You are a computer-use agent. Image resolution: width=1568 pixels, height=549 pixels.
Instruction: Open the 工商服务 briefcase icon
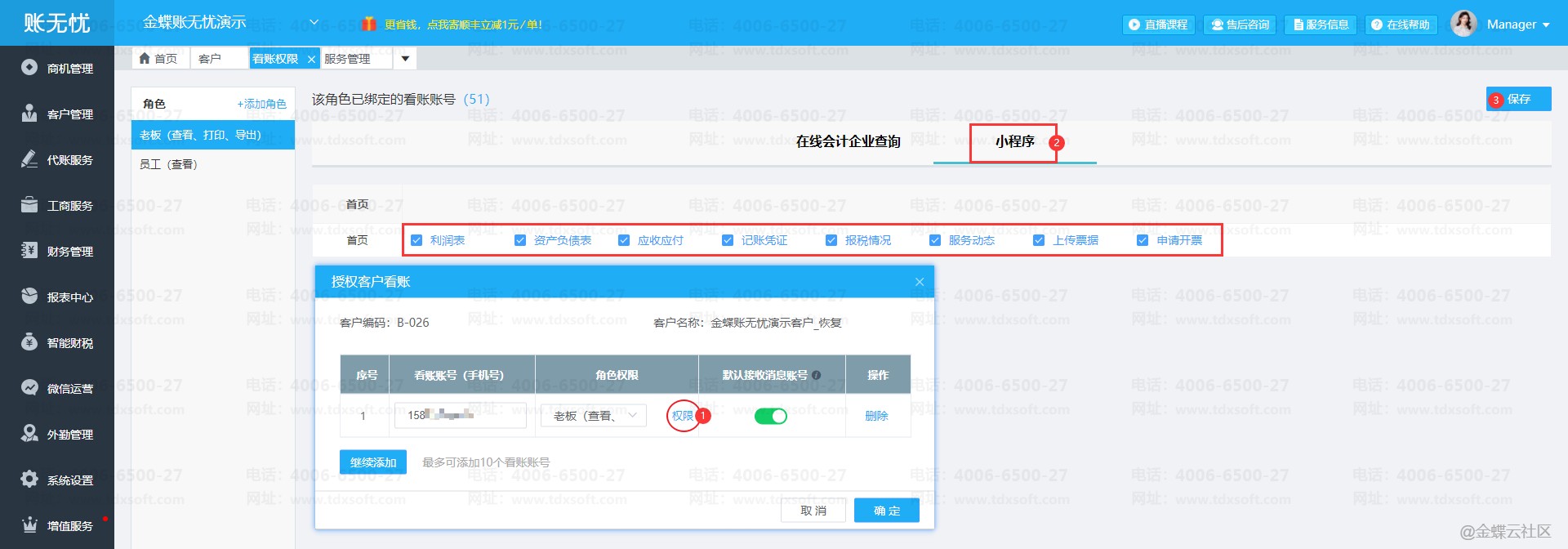29,205
